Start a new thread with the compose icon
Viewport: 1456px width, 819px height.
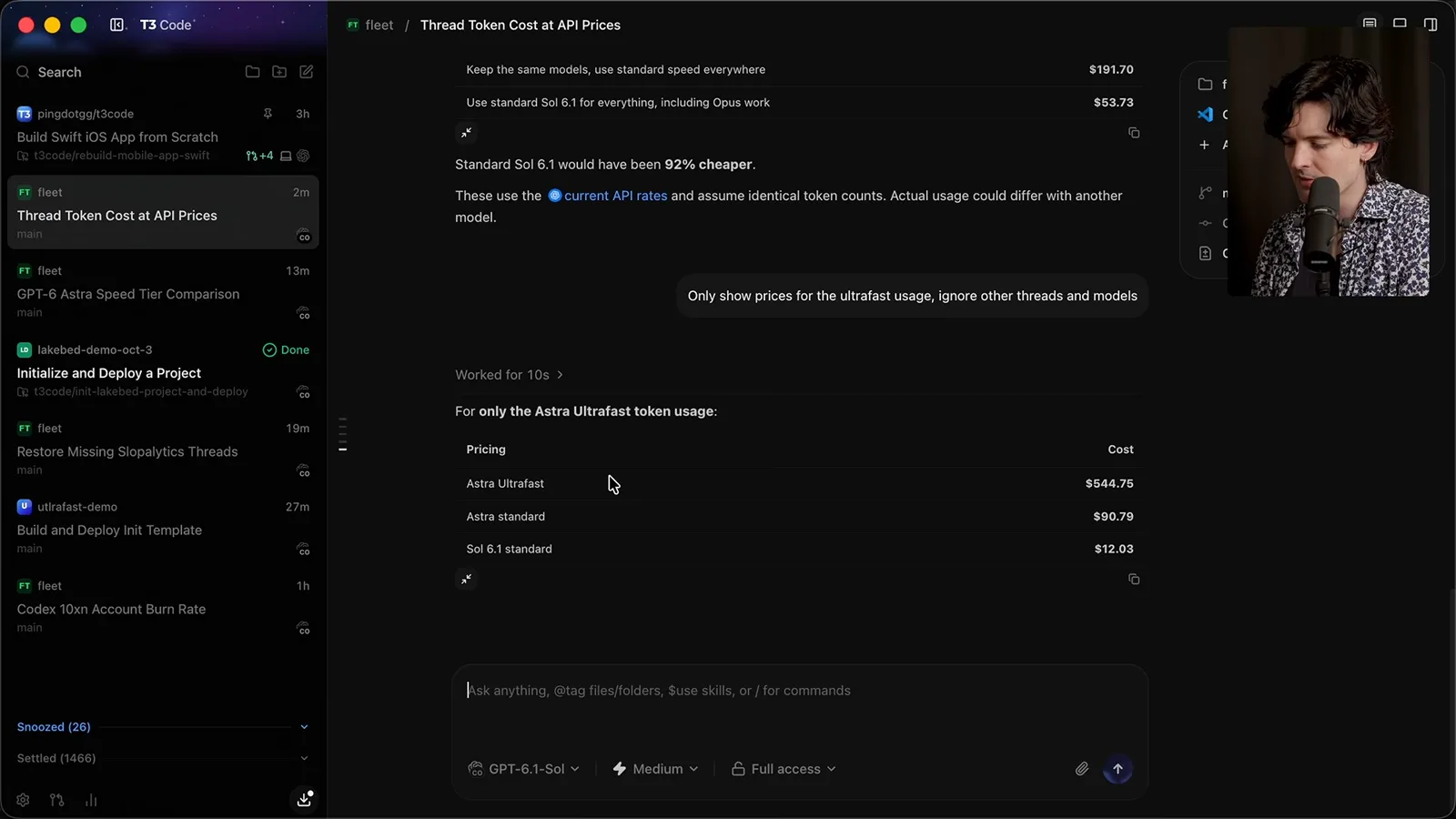click(x=307, y=72)
